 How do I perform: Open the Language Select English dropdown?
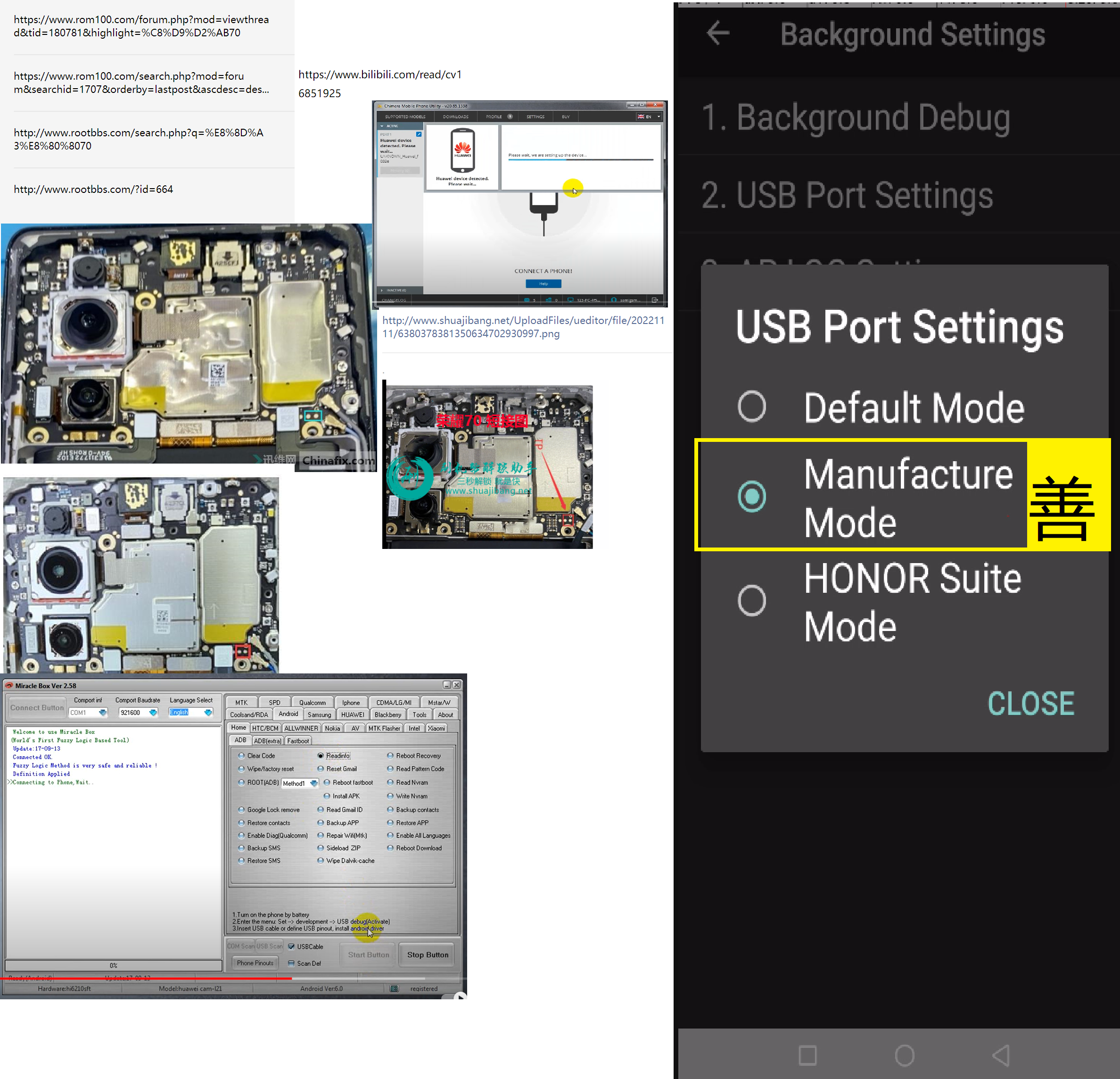point(208,713)
